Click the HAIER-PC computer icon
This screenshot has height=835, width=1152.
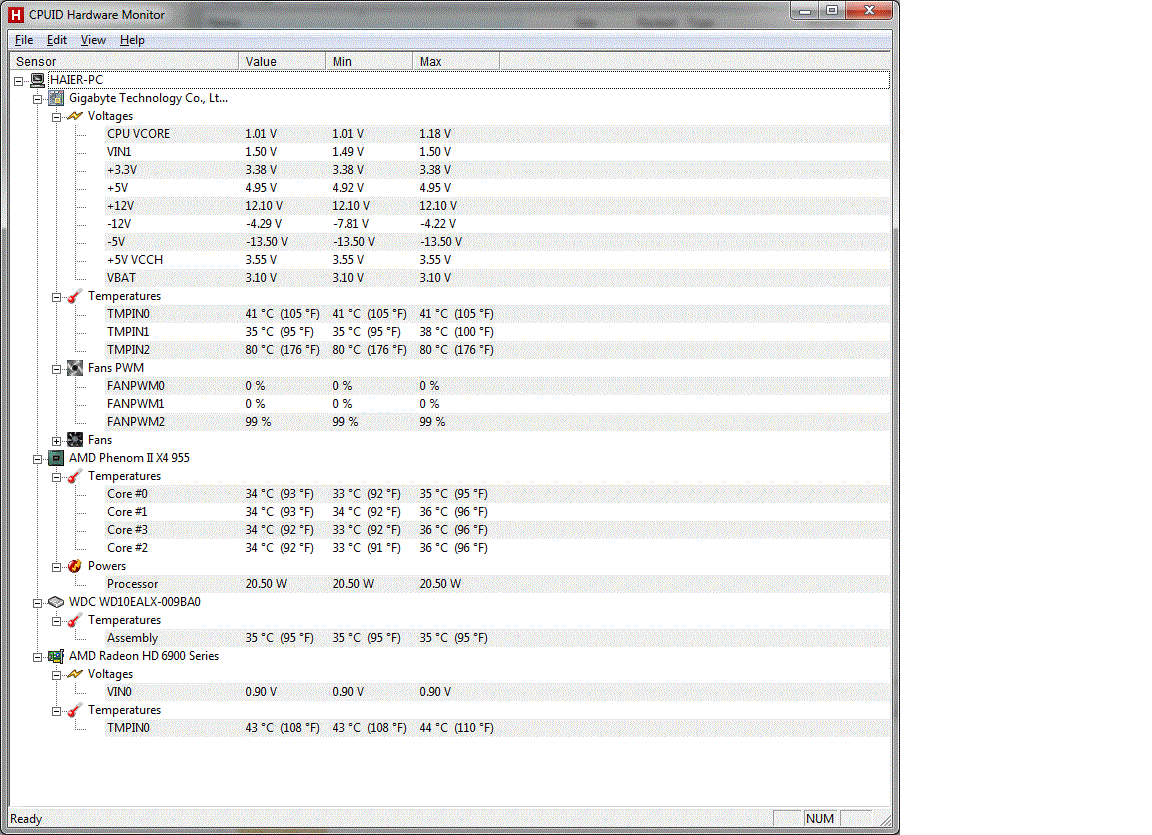(x=37, y=80)
